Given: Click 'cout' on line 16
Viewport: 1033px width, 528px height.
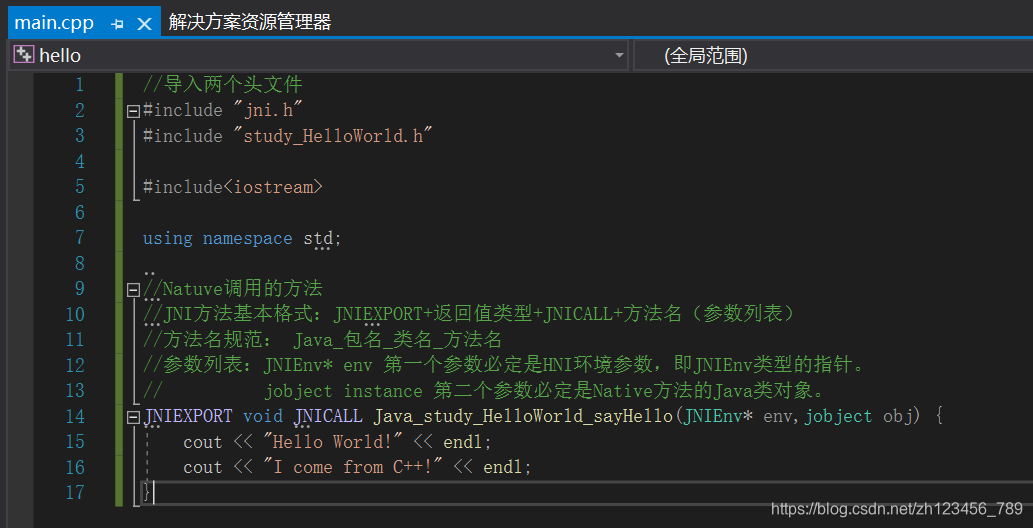Looking at the screenshot, I should (203, 467).
